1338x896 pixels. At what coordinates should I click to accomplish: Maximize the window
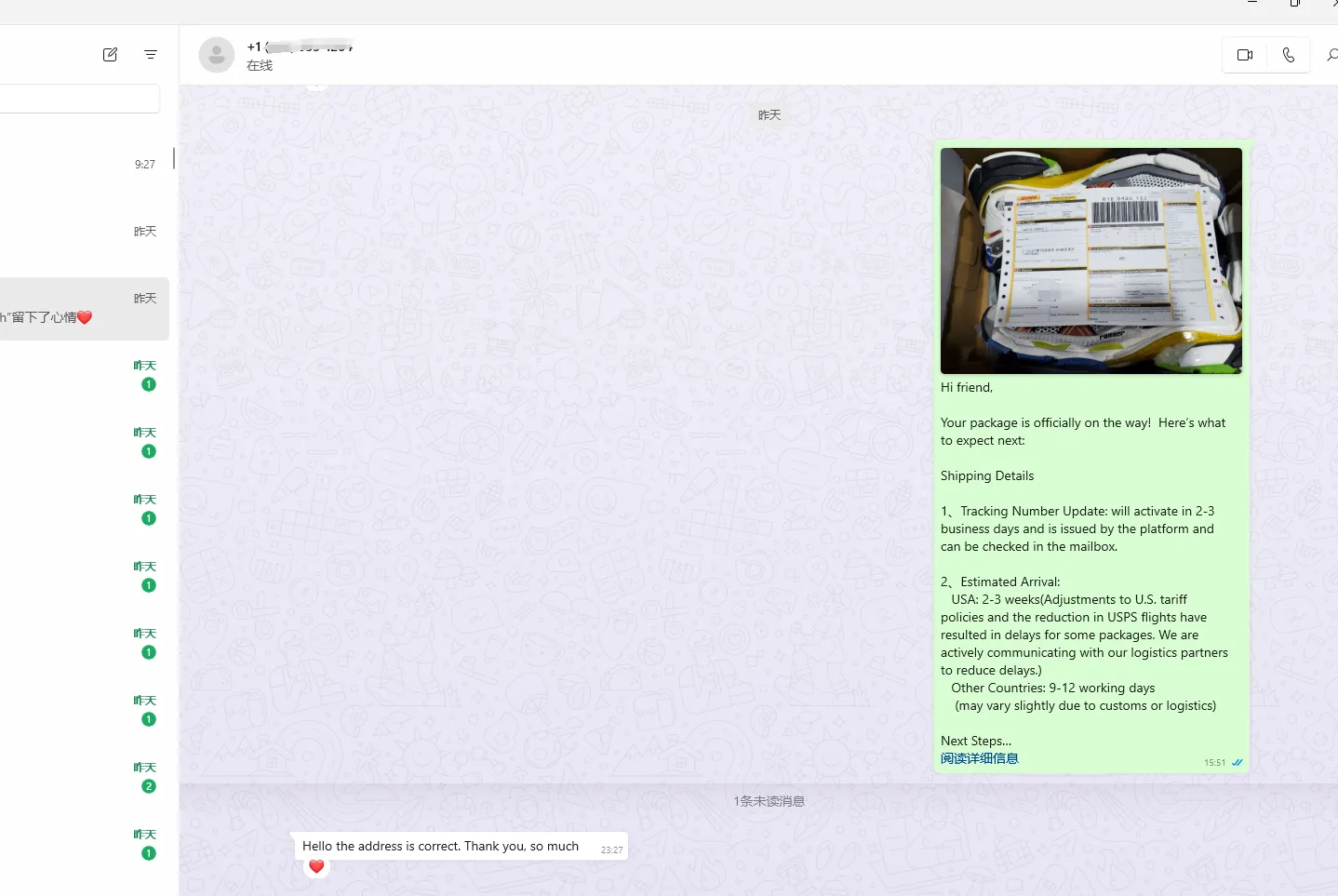click(x=1294, y=4)
